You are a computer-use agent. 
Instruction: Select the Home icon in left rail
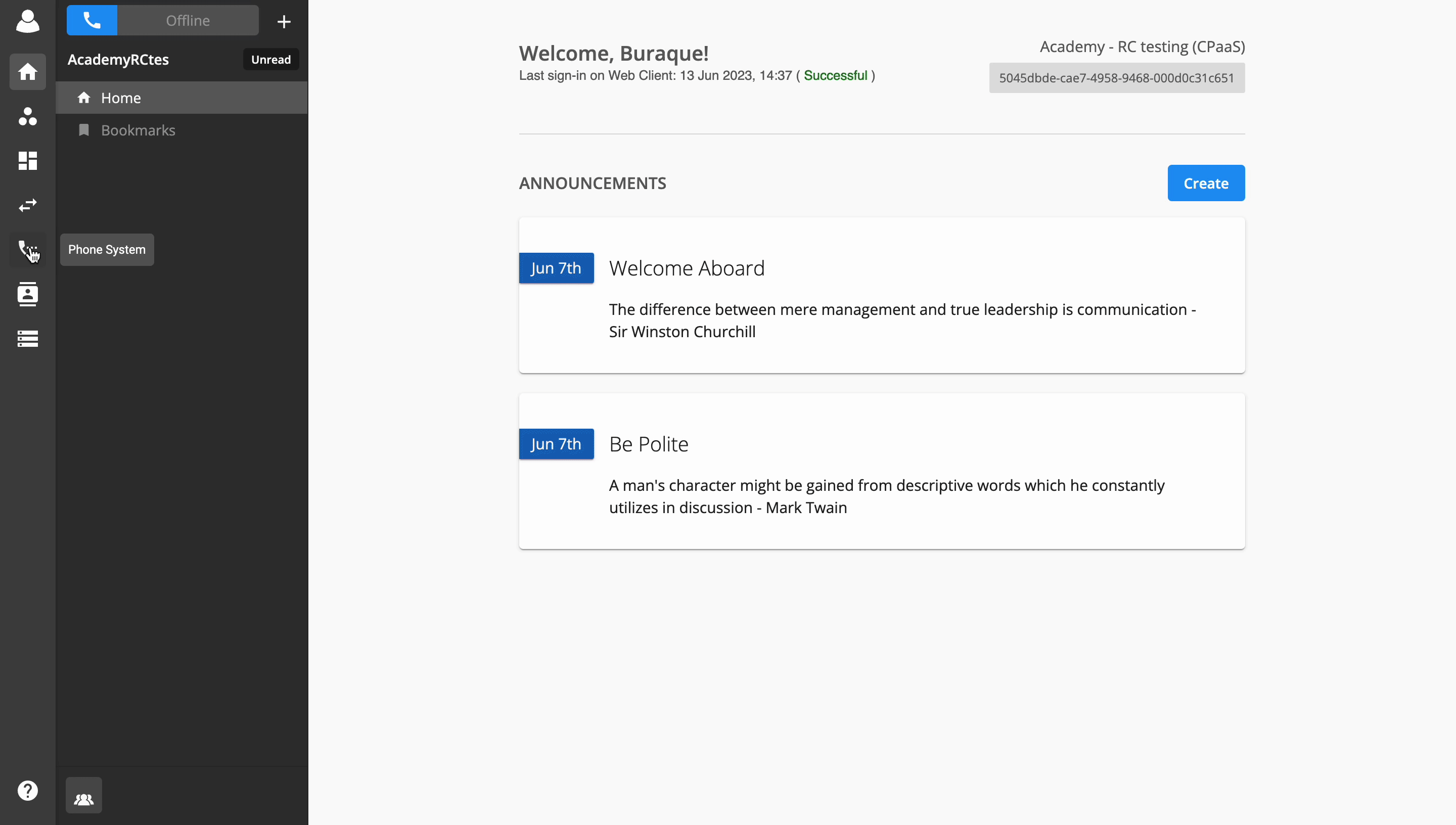27,71
